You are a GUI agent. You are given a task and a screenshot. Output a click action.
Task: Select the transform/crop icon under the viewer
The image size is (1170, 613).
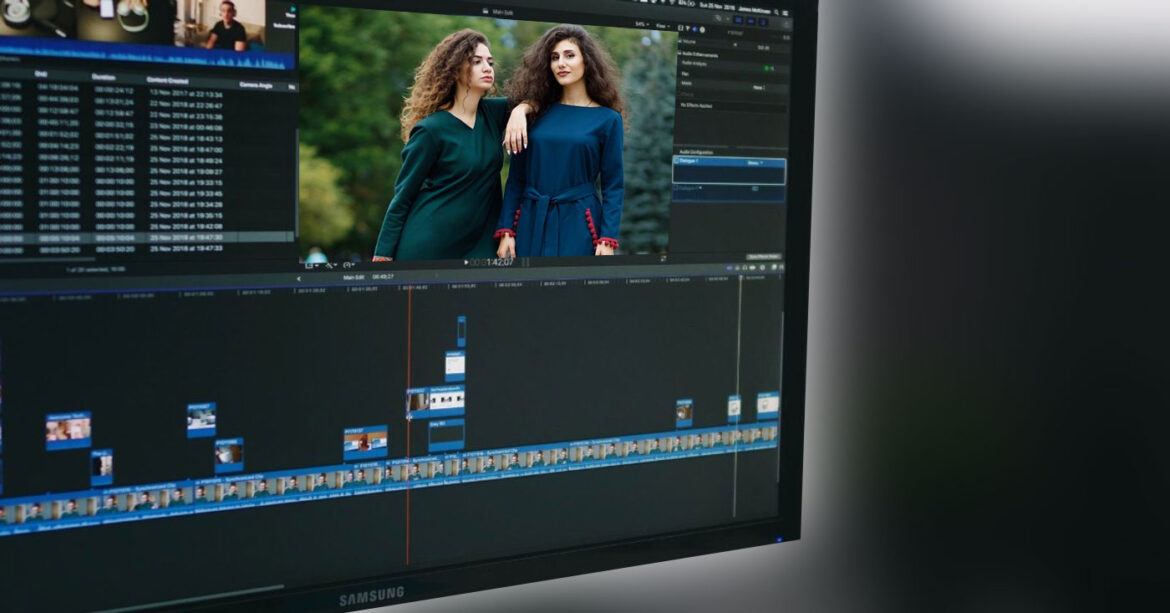pyautogui.click(x=310, y=265)
